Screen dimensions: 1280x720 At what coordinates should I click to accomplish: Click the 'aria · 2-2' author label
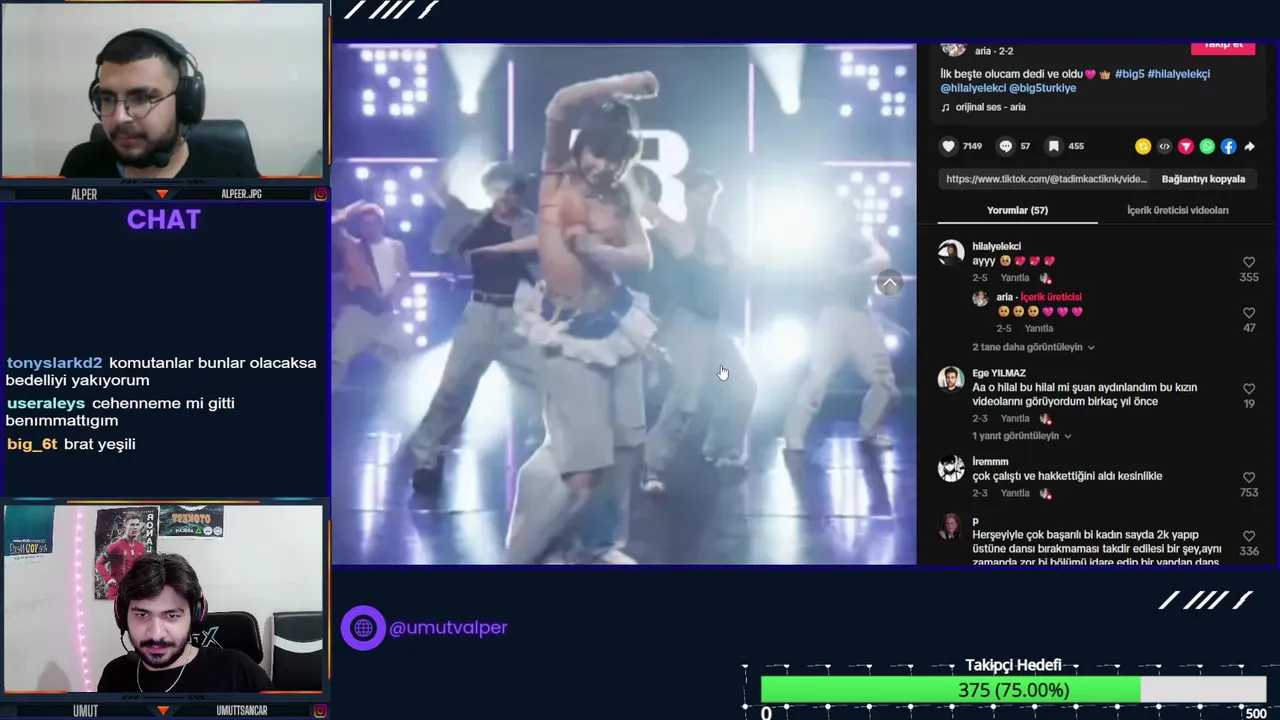[994, 51]
